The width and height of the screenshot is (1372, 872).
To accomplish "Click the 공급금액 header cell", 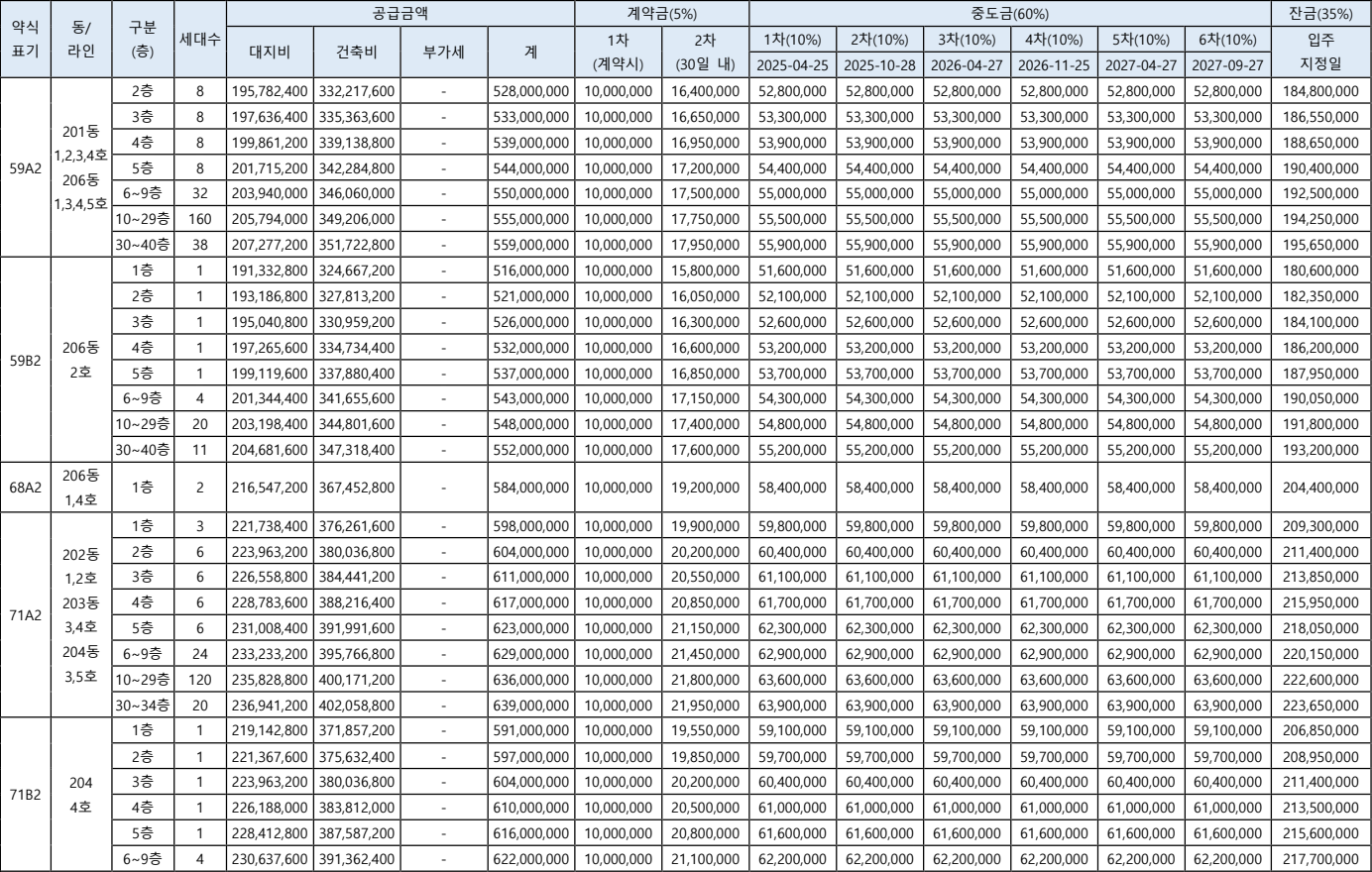I will (400, 14).
